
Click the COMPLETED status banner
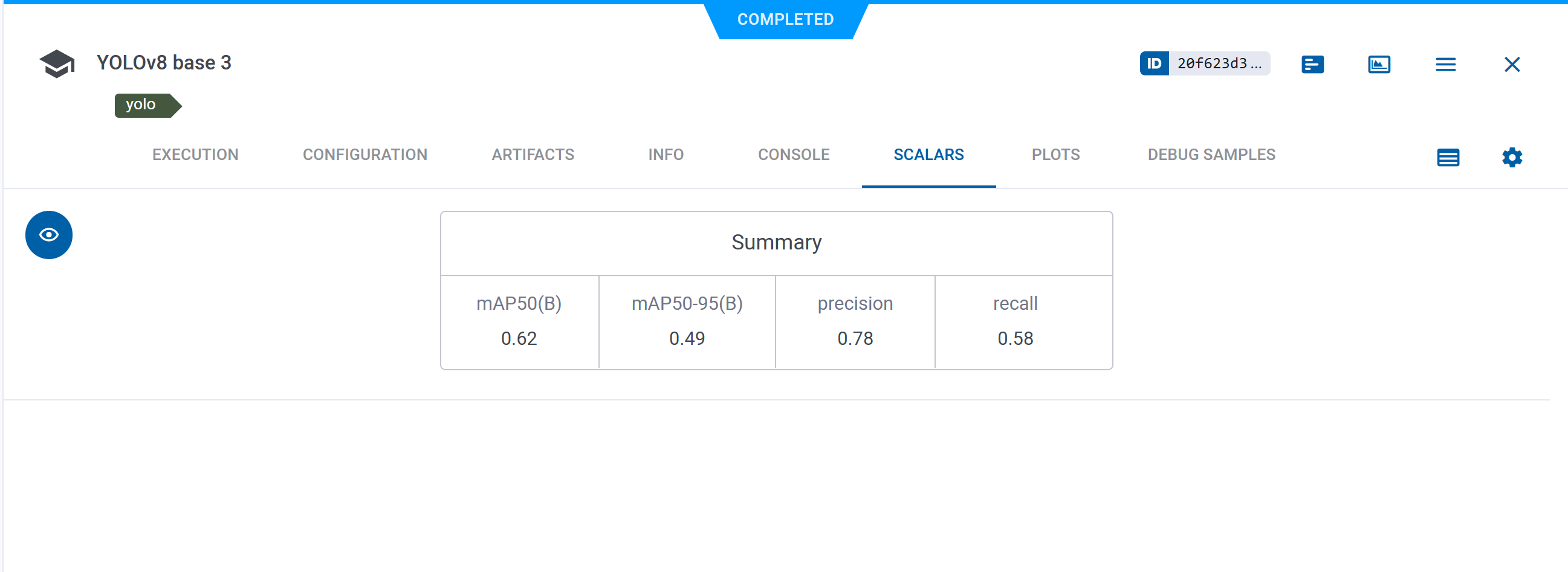(786, 19)
